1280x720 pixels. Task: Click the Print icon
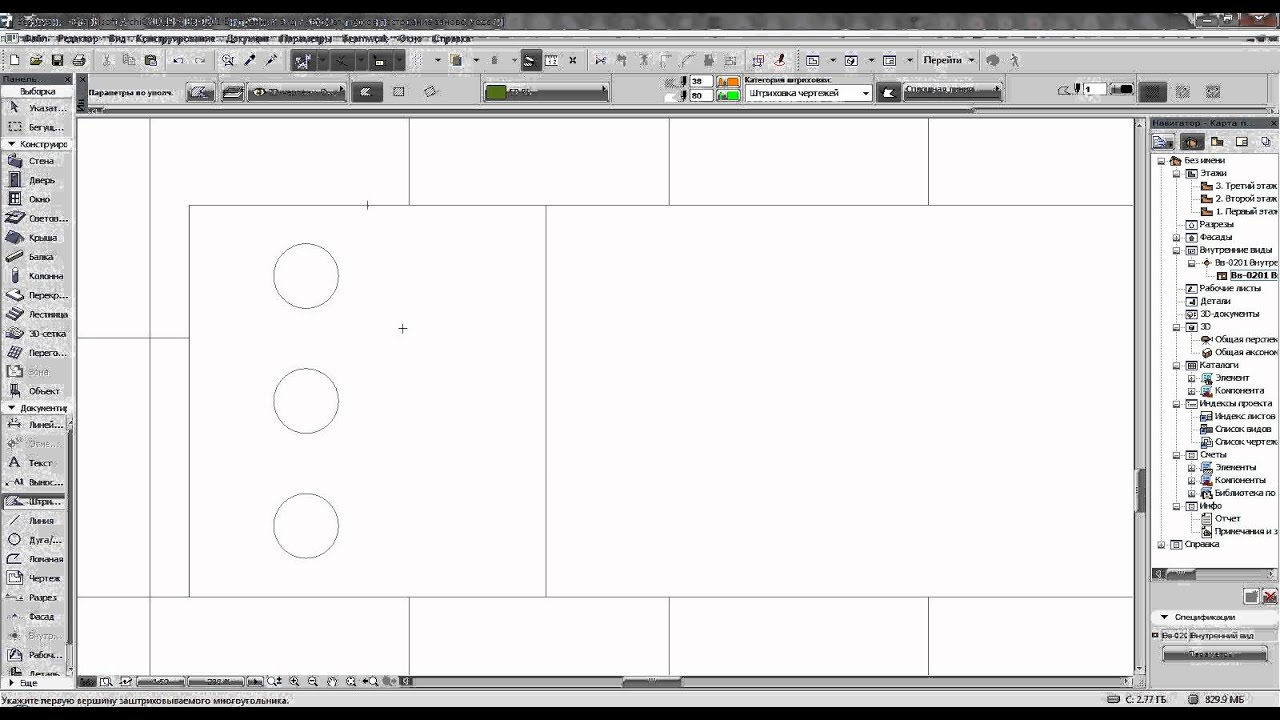tap(79, 60)
